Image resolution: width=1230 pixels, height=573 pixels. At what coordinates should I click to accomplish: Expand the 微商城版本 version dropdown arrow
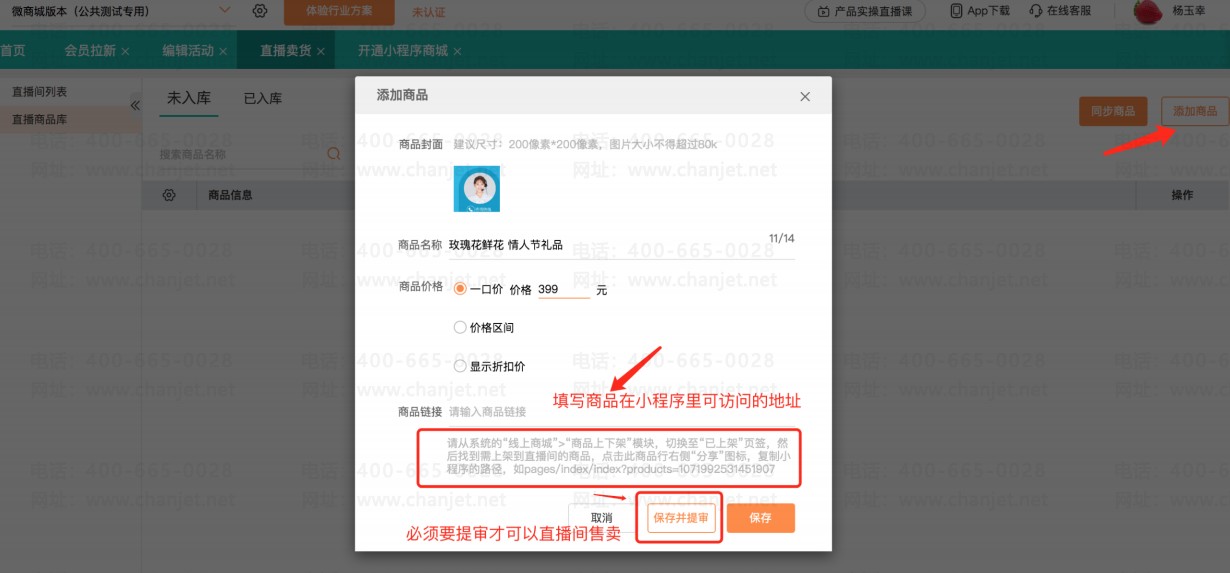coord(223,11)
